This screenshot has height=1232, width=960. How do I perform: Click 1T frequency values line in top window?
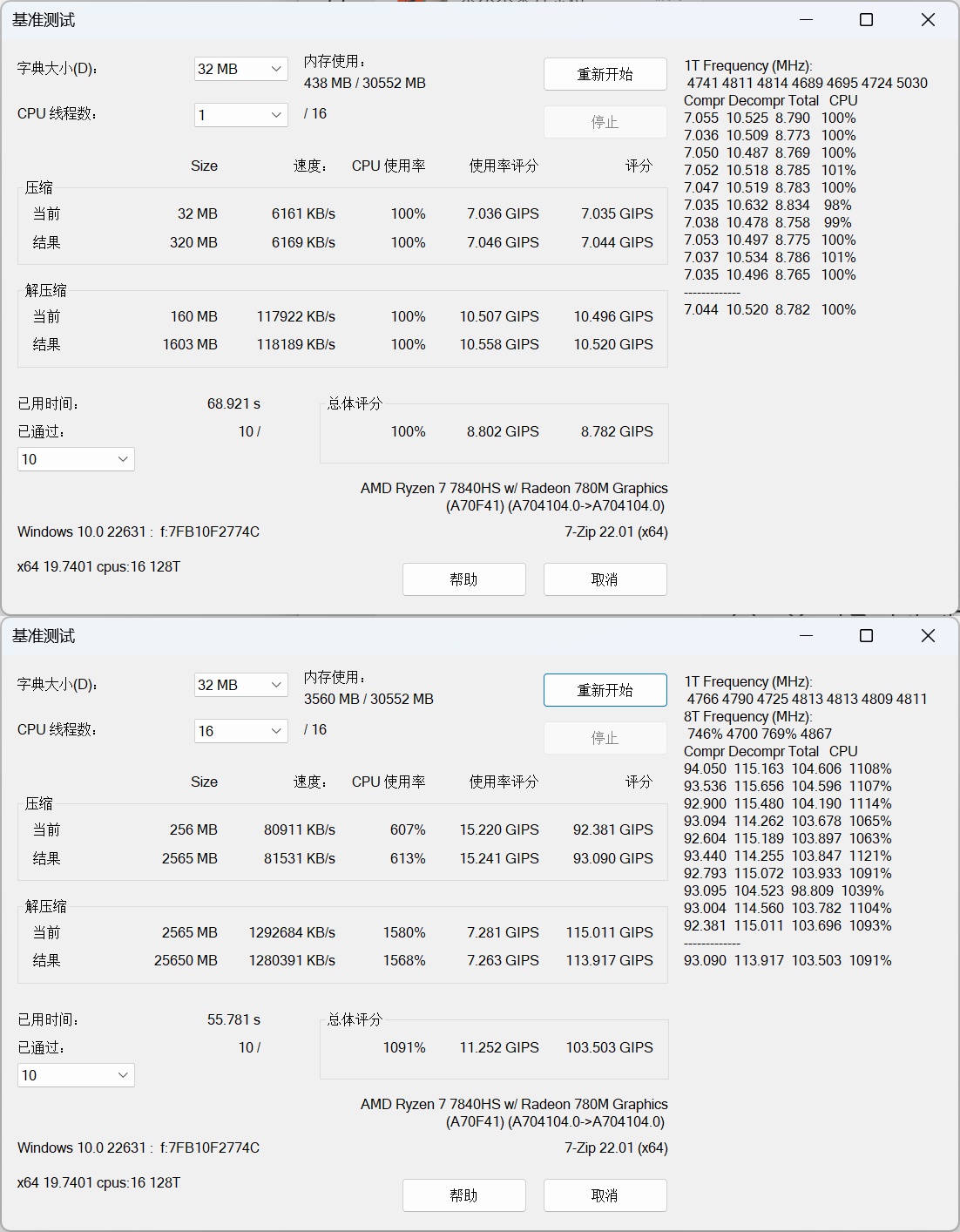coord(808,83)
